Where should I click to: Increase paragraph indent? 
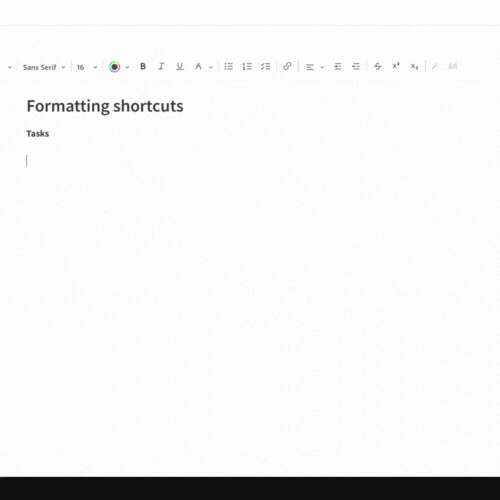[338, 67]
